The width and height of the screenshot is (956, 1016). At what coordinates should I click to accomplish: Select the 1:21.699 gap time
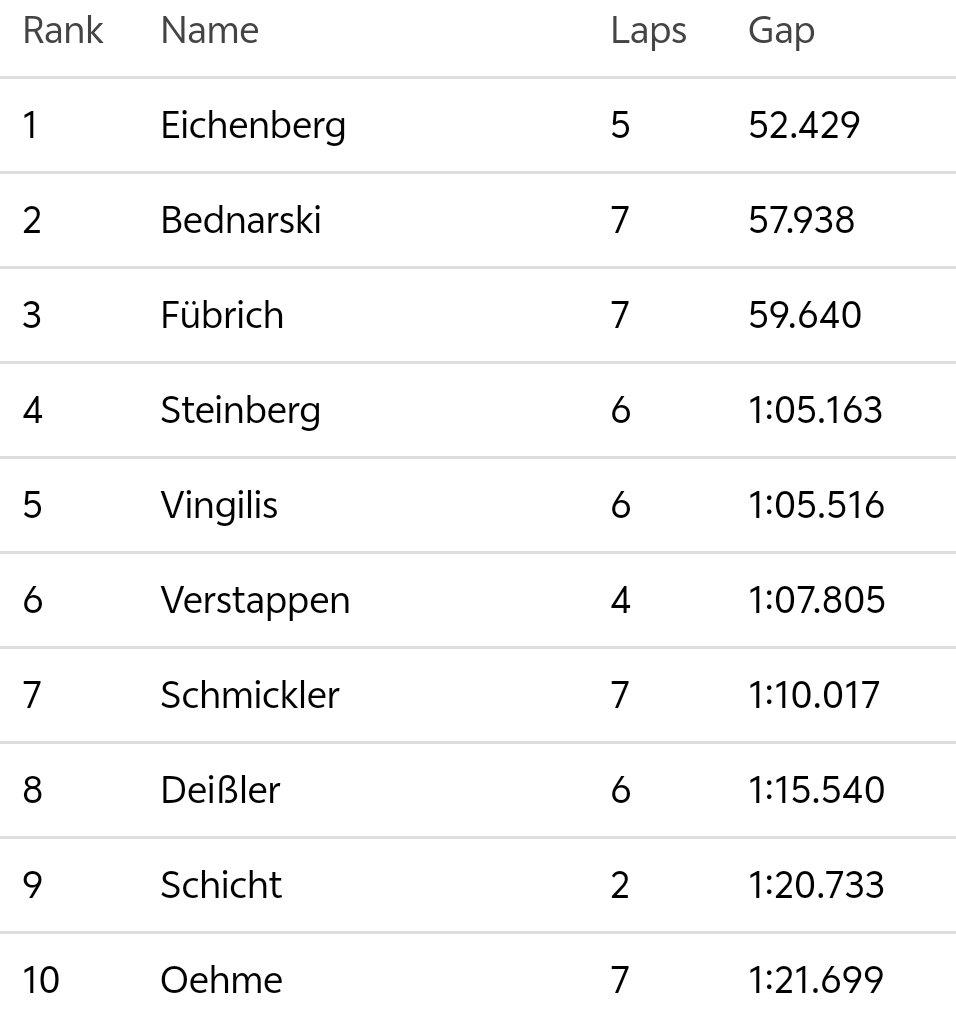point(815,980)
